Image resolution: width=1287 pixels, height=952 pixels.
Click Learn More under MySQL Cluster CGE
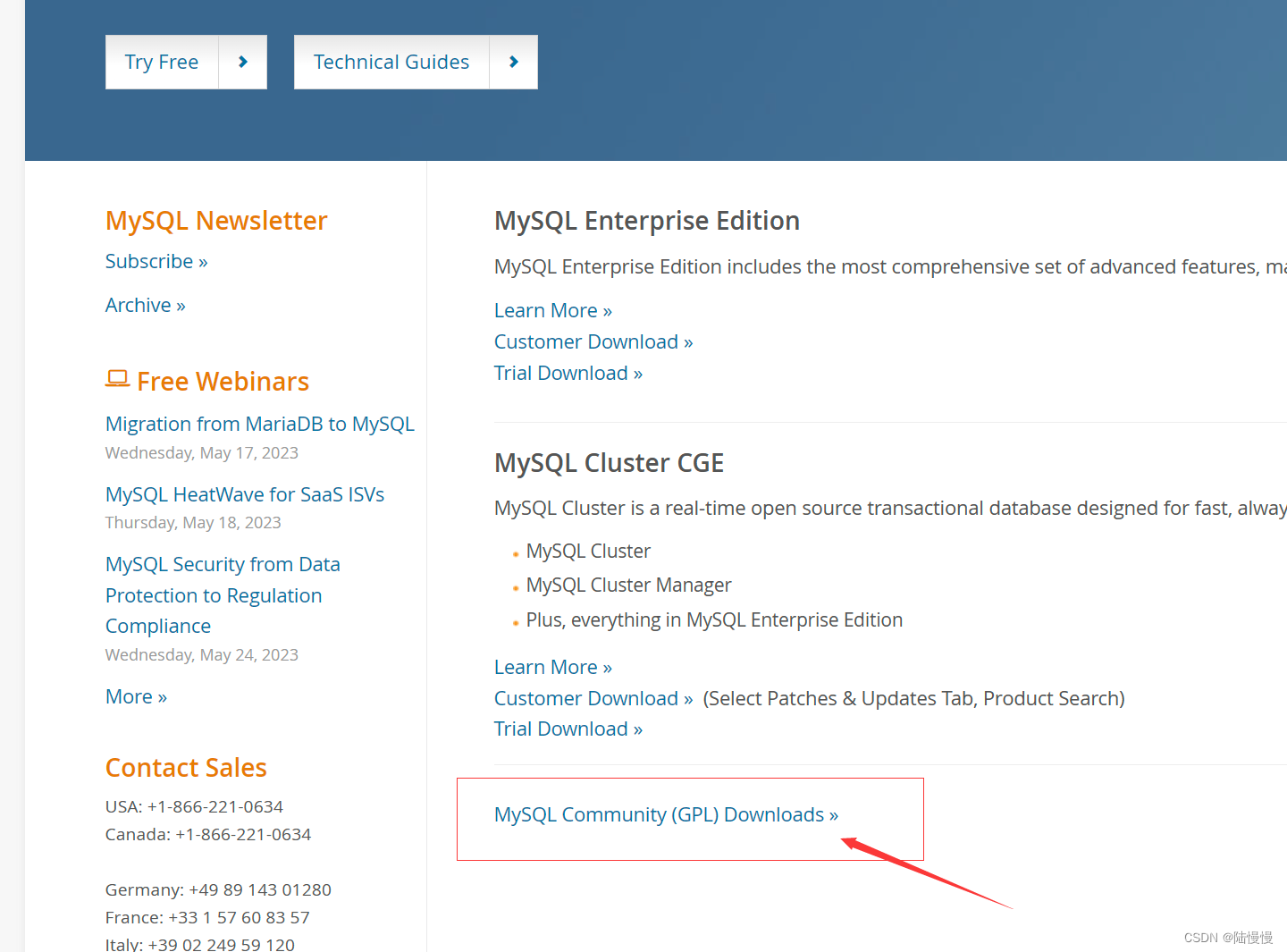click(553, 667)
